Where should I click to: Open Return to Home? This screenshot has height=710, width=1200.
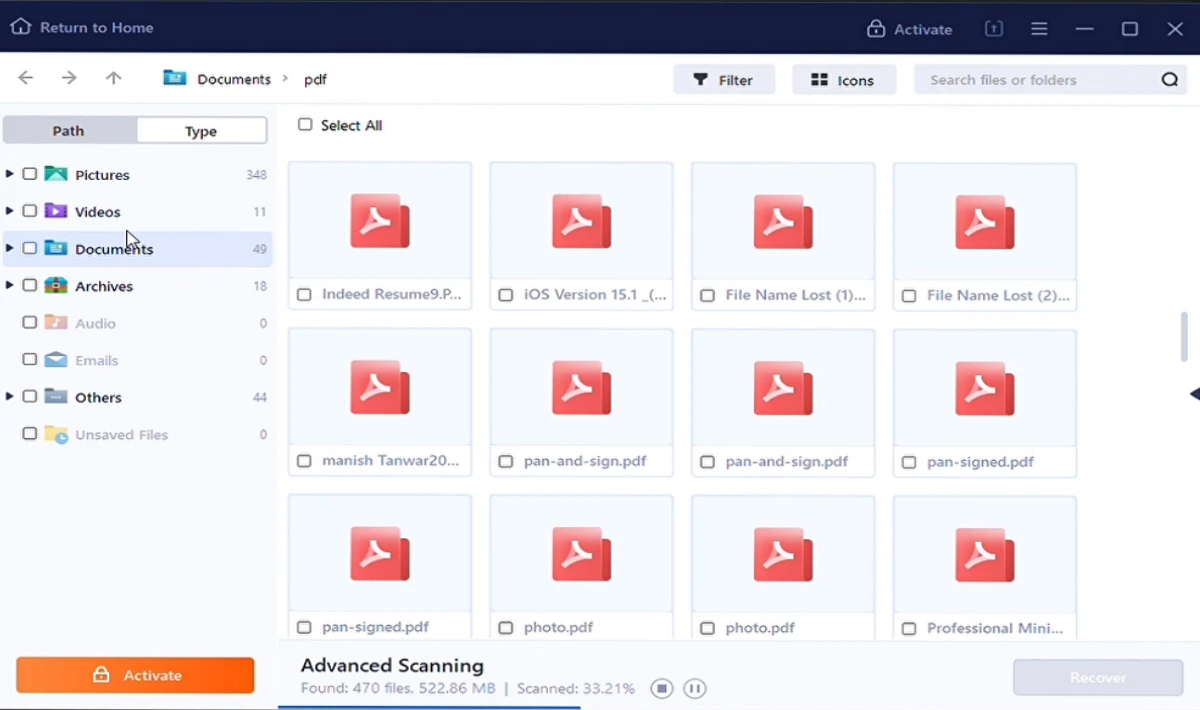[x=82, y=27]
